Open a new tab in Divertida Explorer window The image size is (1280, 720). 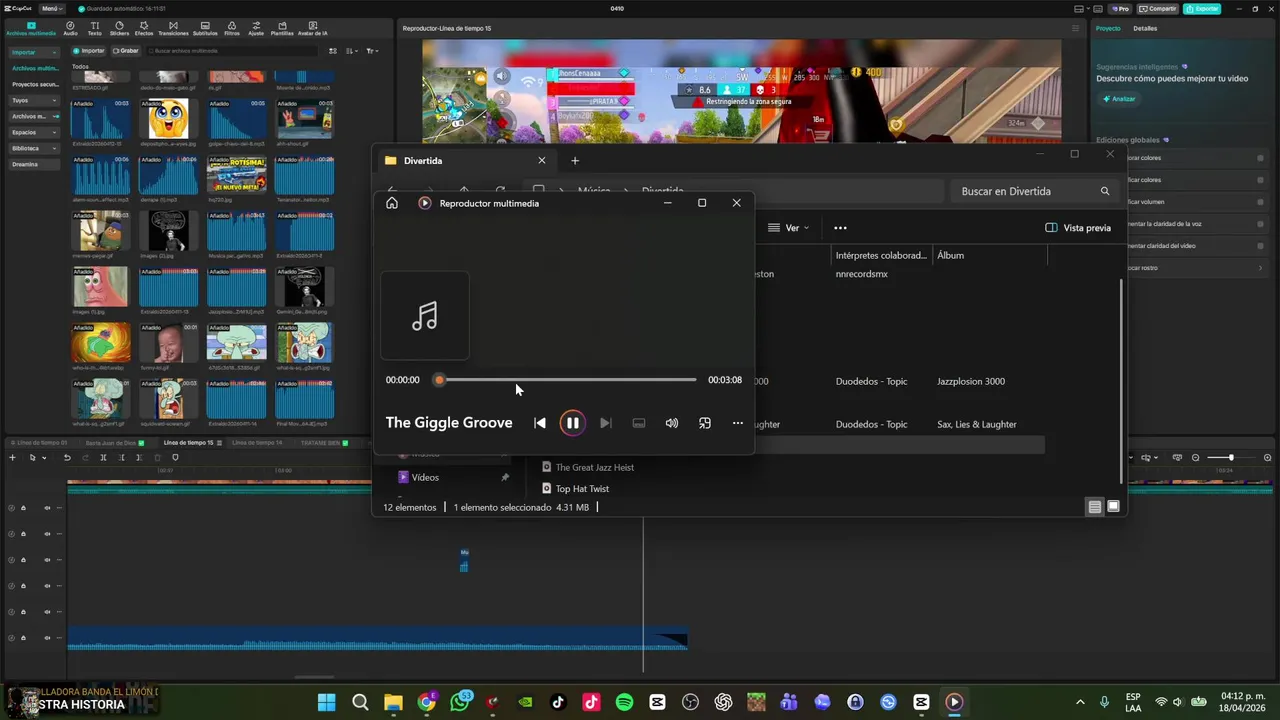[x=575, y=161]
